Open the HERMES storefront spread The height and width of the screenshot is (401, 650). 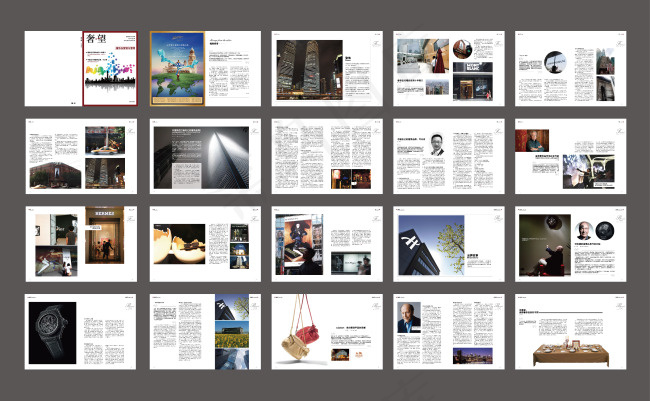pos(81,244)
